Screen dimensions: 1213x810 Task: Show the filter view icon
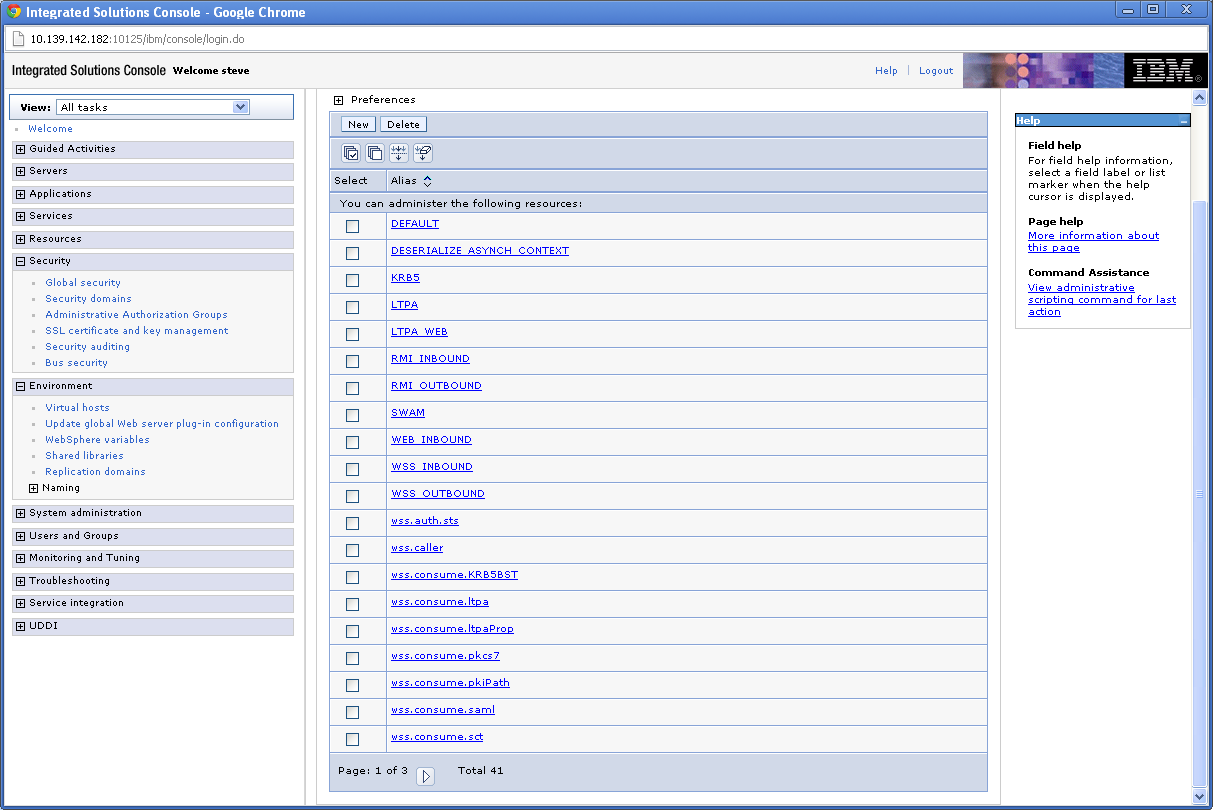click(399, 153)
